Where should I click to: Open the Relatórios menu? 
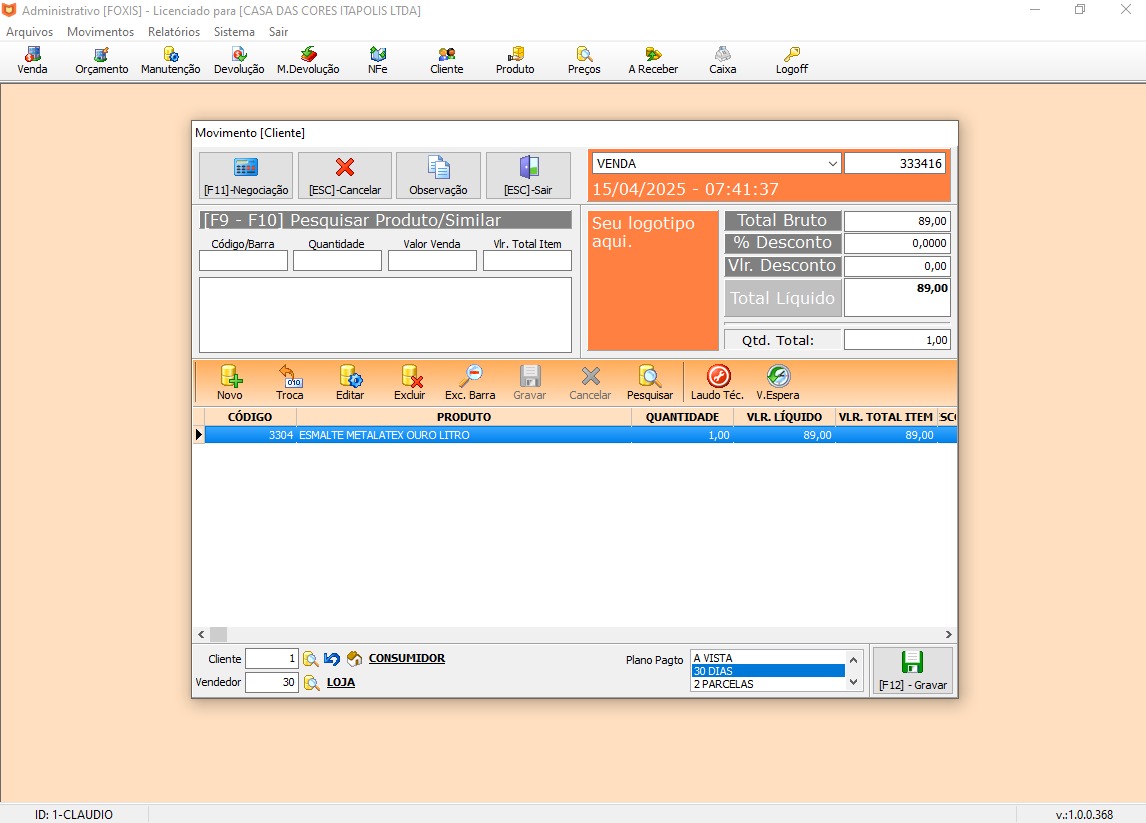[173, 32]
